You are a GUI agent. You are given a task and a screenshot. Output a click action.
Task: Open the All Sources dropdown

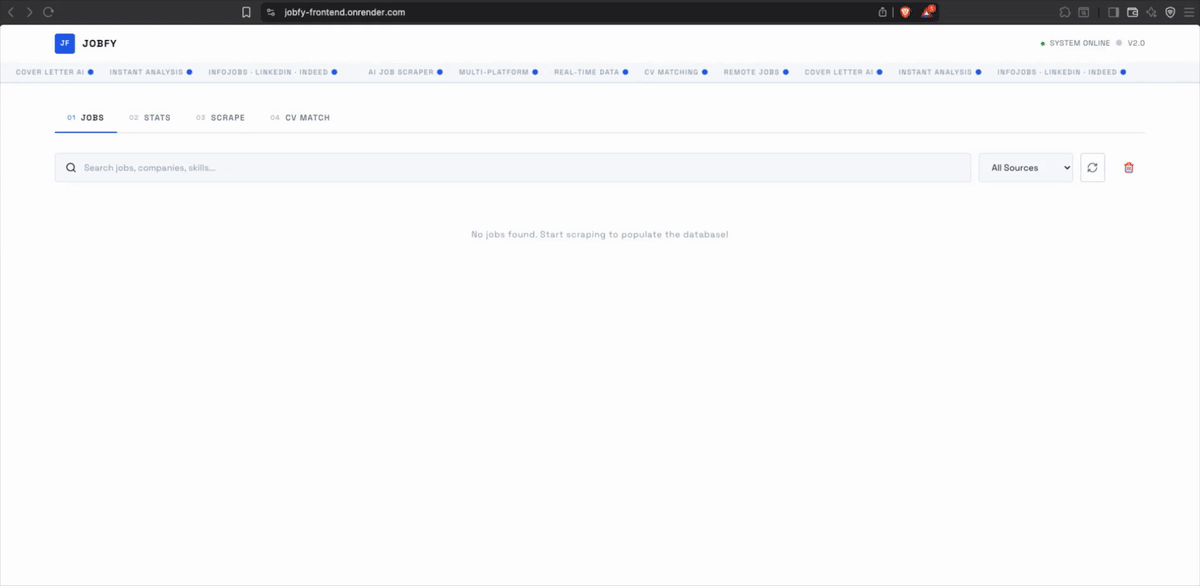click(x=1025, y=167)
